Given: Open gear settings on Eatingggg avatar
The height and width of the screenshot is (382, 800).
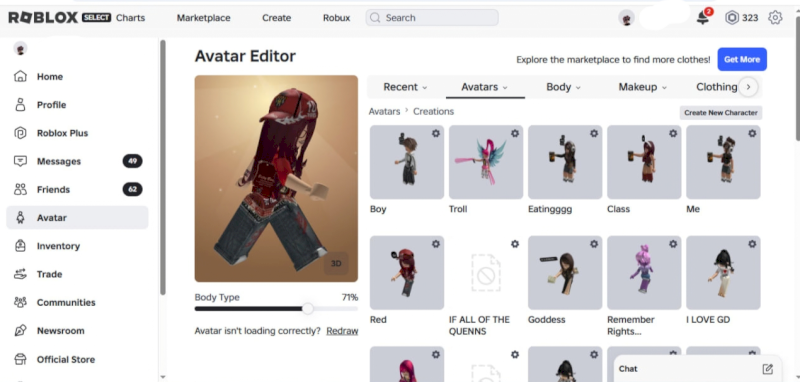Looking at the screenshot, I should point(594,133).
